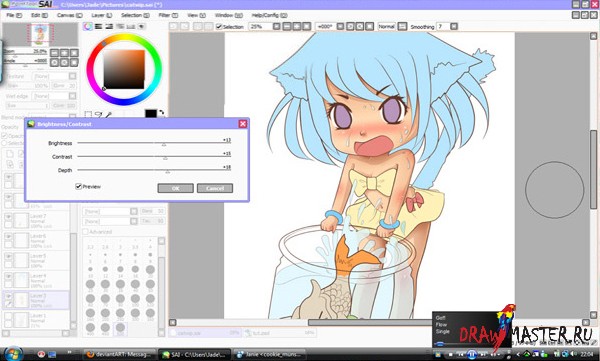Show the color mixer panel icon
600x361 pixels.
120,26
